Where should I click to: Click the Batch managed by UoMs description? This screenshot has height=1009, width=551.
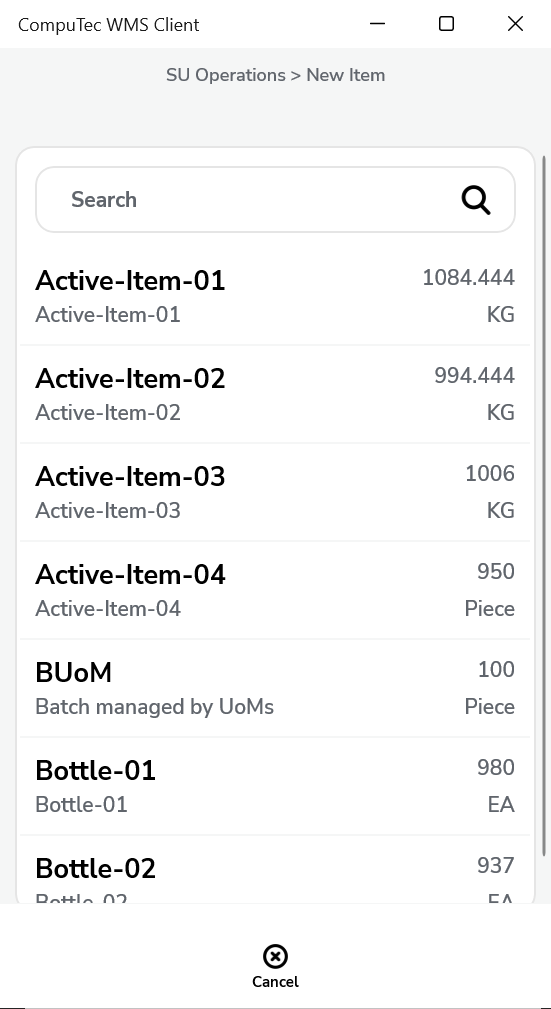coord(154,707)
